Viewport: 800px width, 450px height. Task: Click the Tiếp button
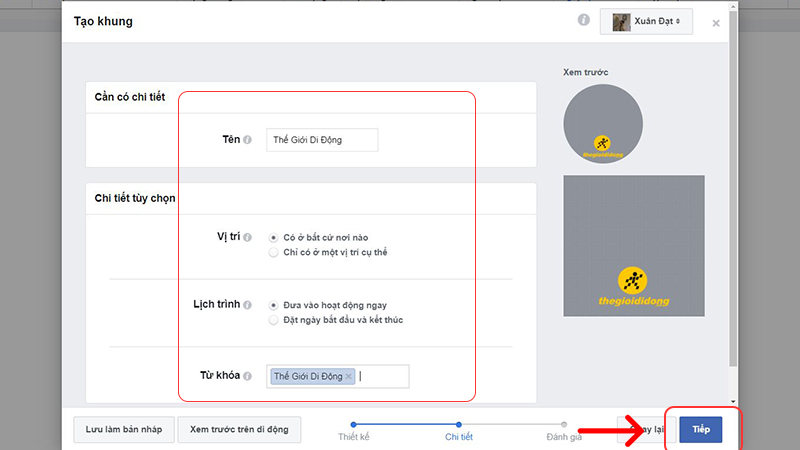click(x=701, y=429)
